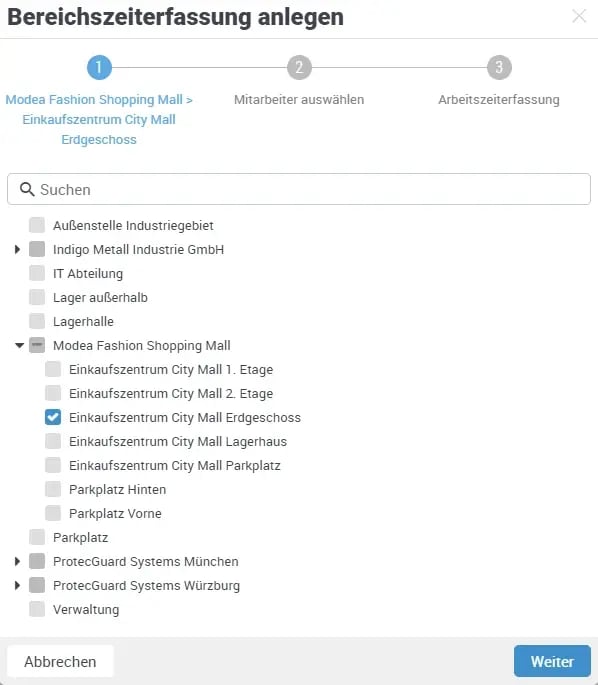Click the search magnifier icon
This screenshot has width=598, height=685.
click(27, 189)
